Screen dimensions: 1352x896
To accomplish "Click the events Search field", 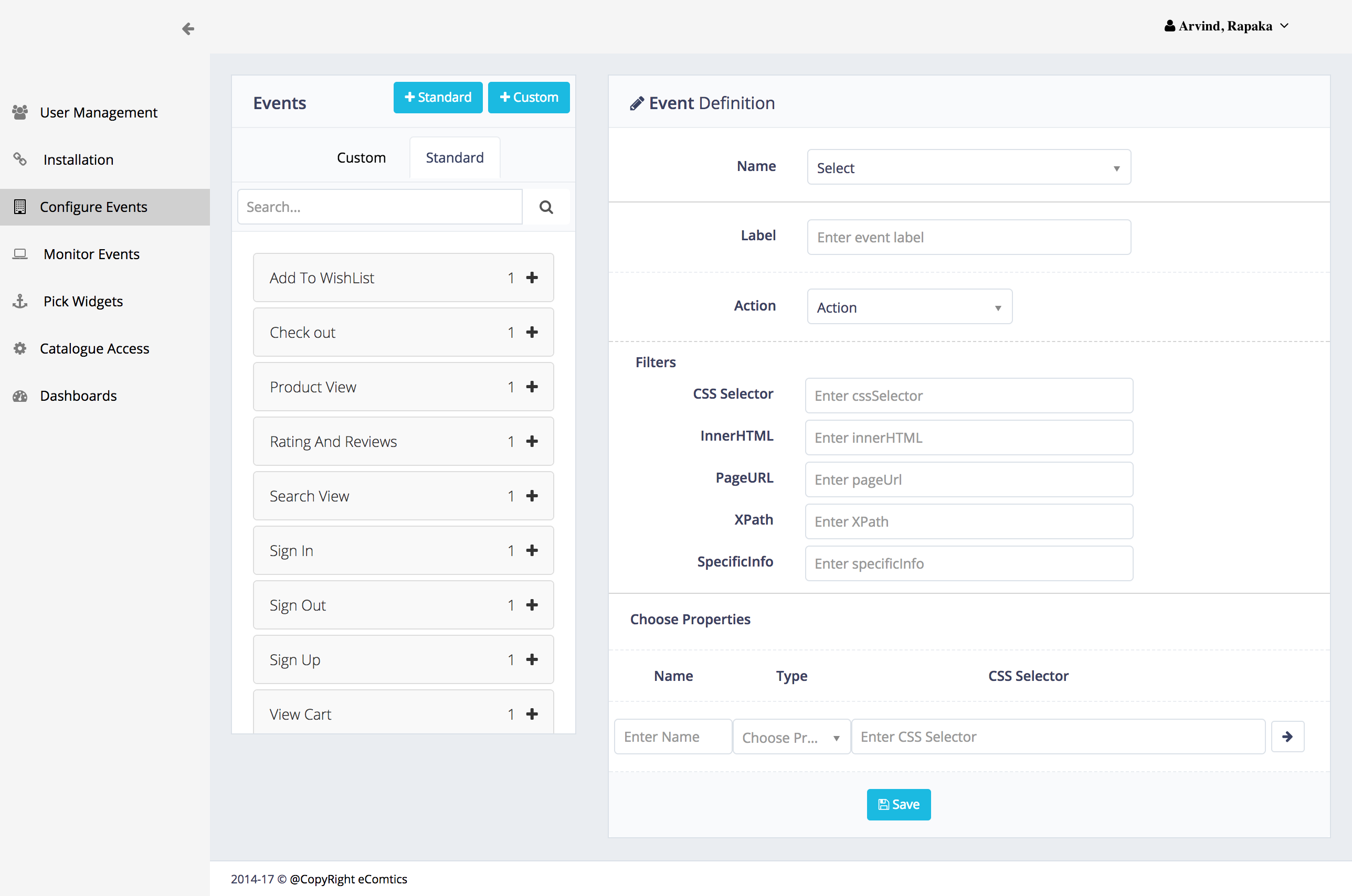I will pyautogui.click(x=379, y=207).
